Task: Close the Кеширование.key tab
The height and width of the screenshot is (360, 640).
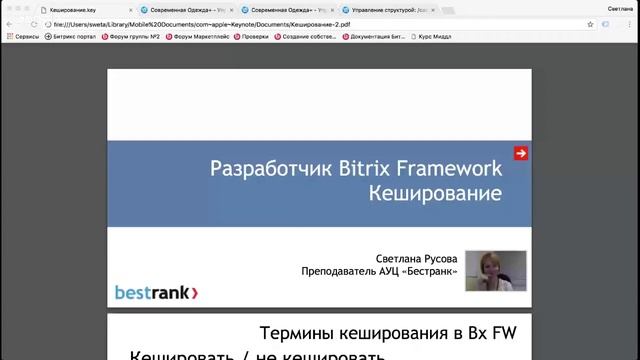Action: [131, 10]
